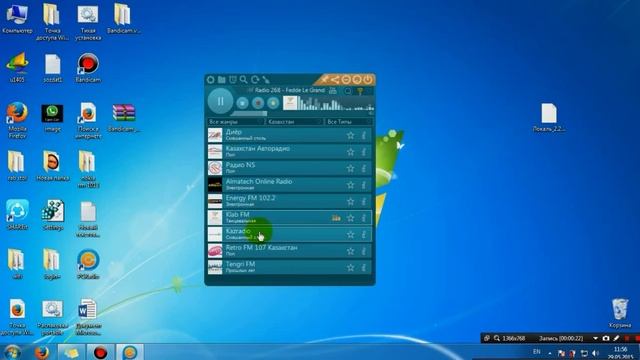Toggle favorite star for Радио NS
Viewport: 640px width, 360px height.
pos(351,168)
